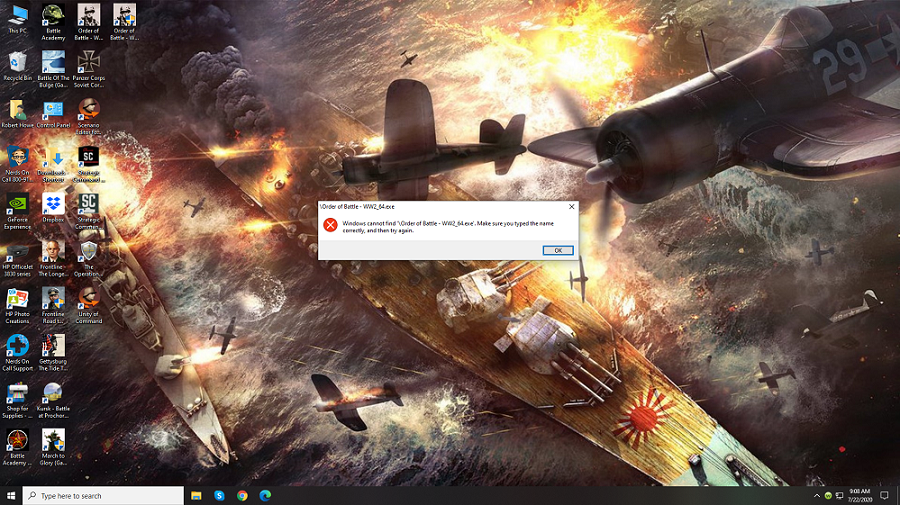Select the Robert Howe user folder icon
900x505 pixels.
(18, 113)
